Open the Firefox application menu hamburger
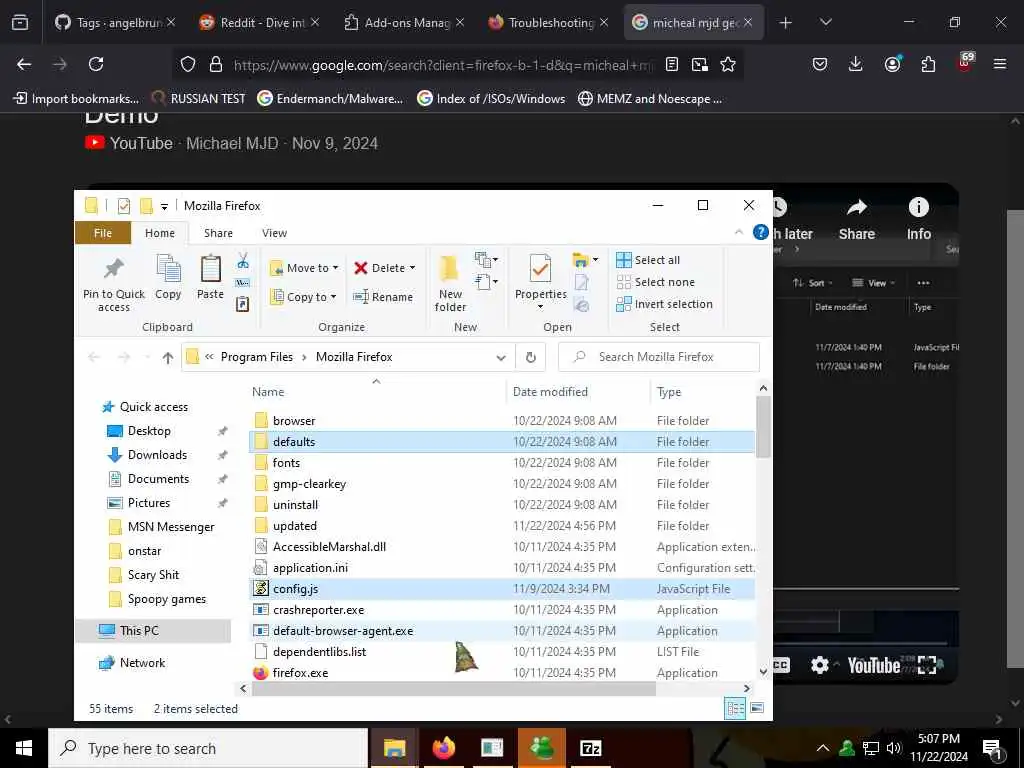The height and width of the screenshot is (768, 1024). [1000, 64]
